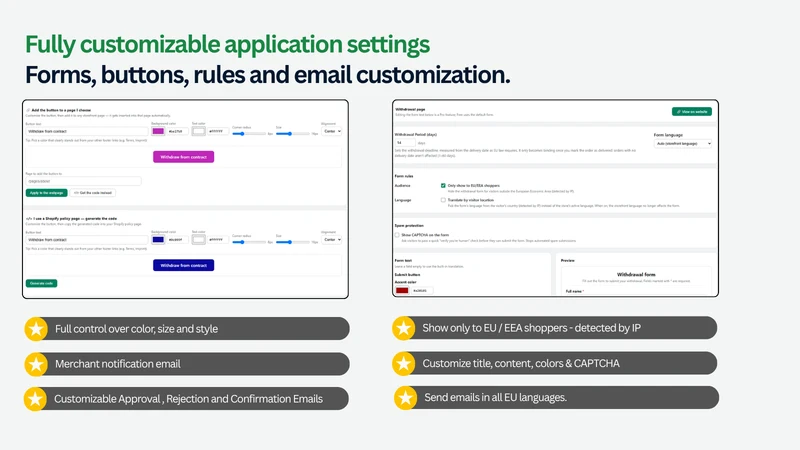Click the 'Apply to the webpage' green button
This screenshot has width=800, height=450.
pyautogui.click(x=46, y=193)
